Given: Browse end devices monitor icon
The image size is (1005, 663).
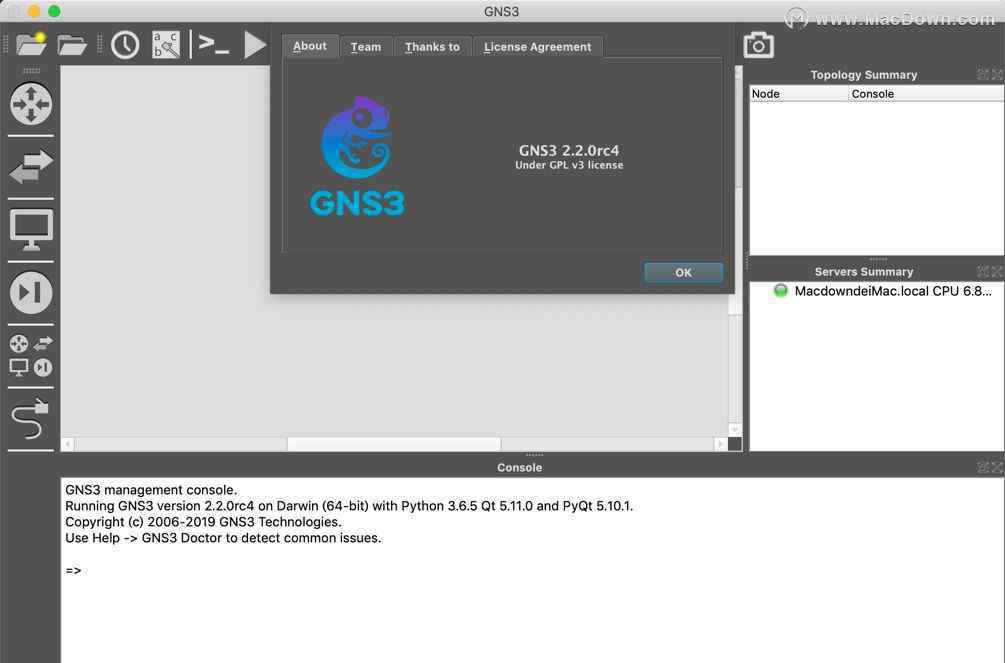Looking at the screenshot, I should pyautogui.click(x=31, y=230).
